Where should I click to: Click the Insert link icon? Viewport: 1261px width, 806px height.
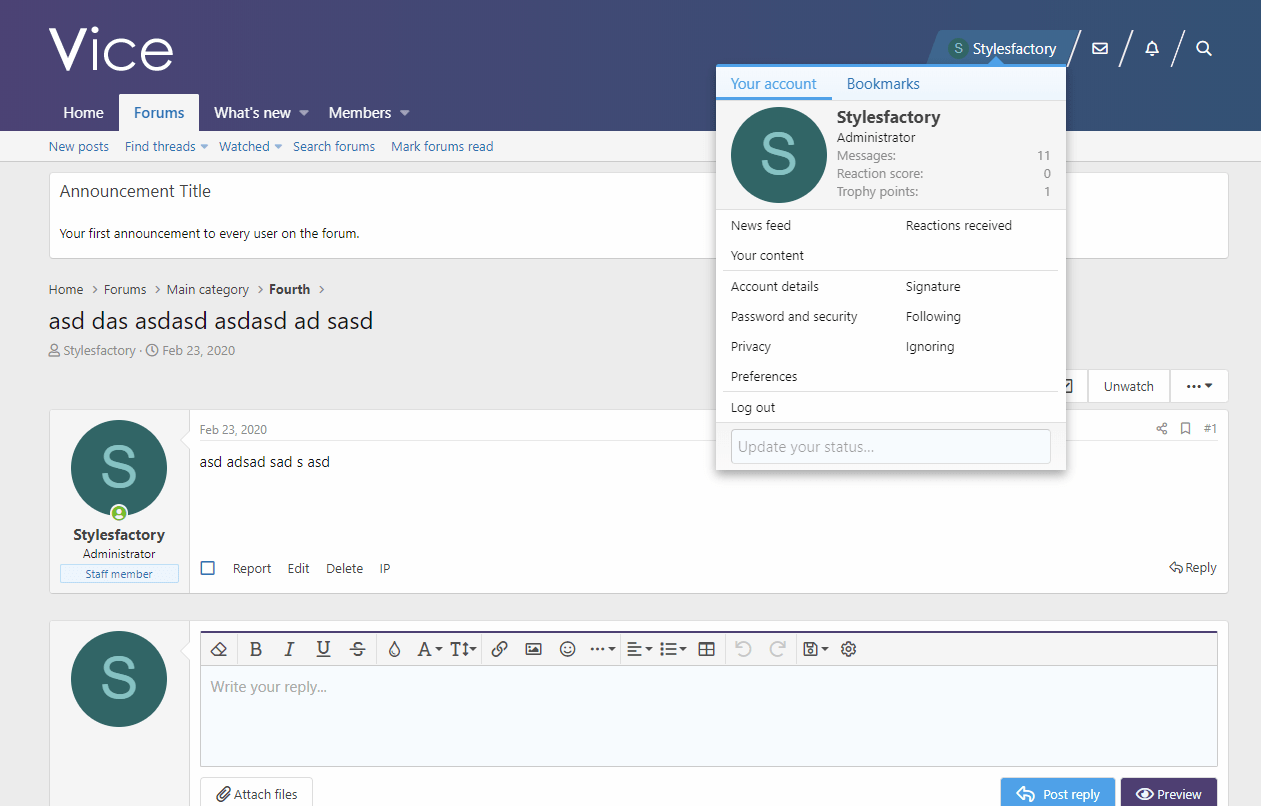tap(500, 649)
